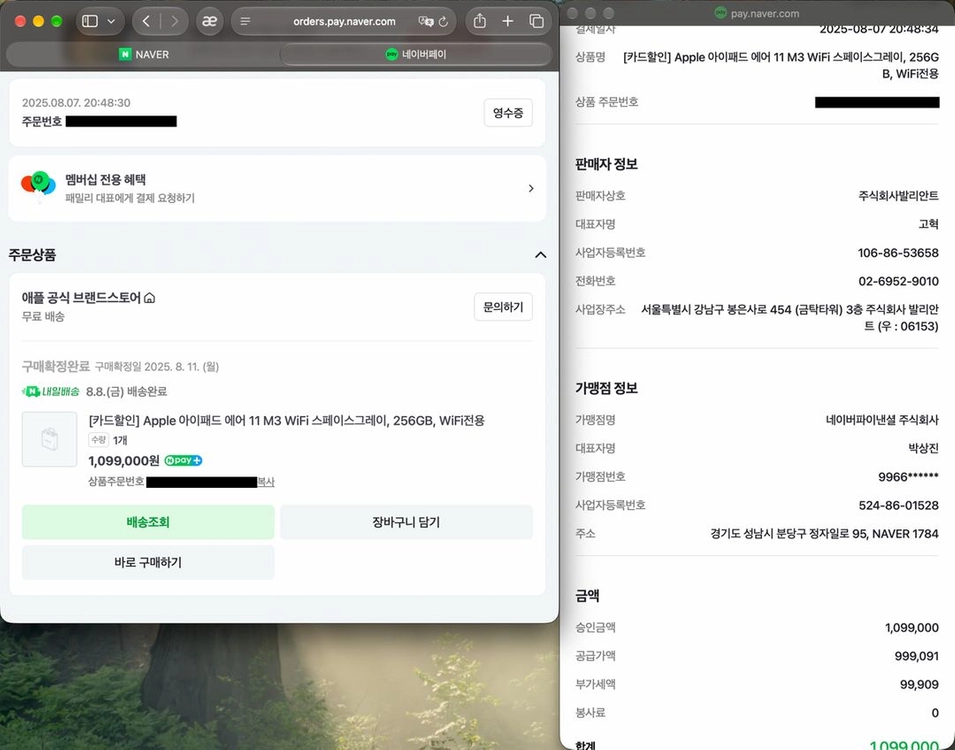Click the 공급가액 999,091 value
This screenshot has width=955, height=750.
(x=917, y=656)
